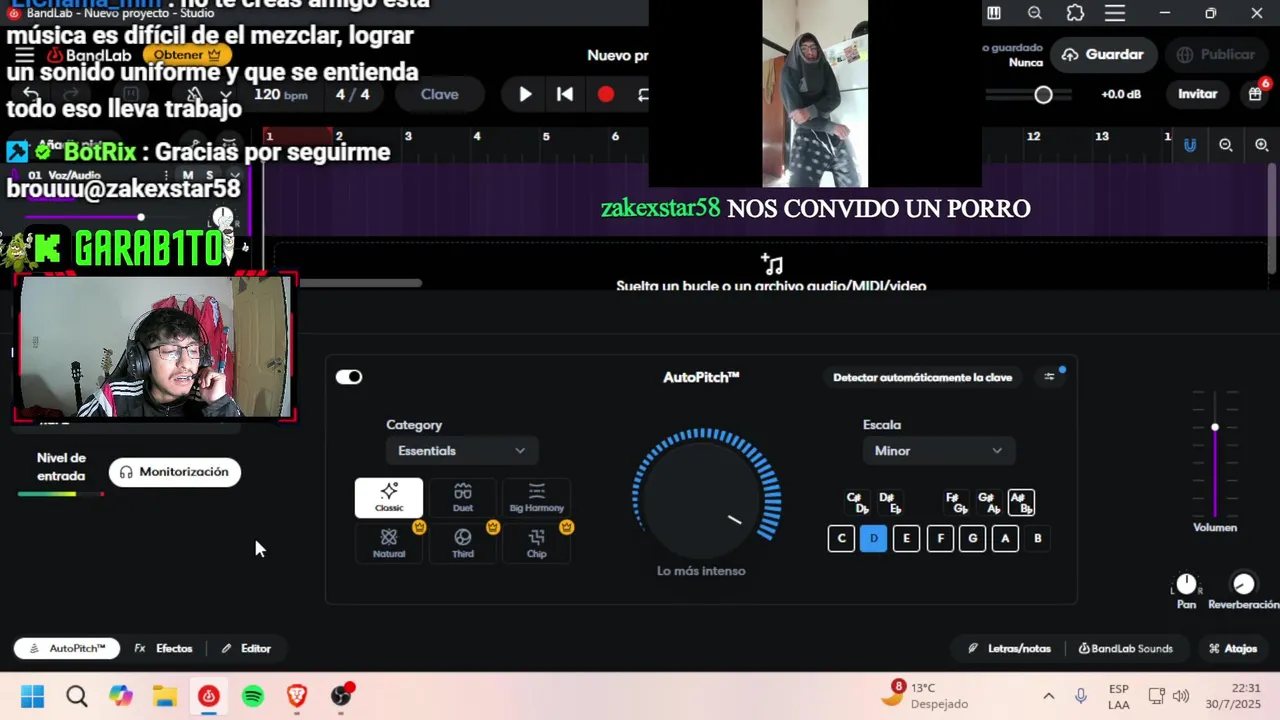Return to the start of the project
Image resolution: width=1280 pixels, height=720 pixels.
pyautogui.click(x=565, y=94)
